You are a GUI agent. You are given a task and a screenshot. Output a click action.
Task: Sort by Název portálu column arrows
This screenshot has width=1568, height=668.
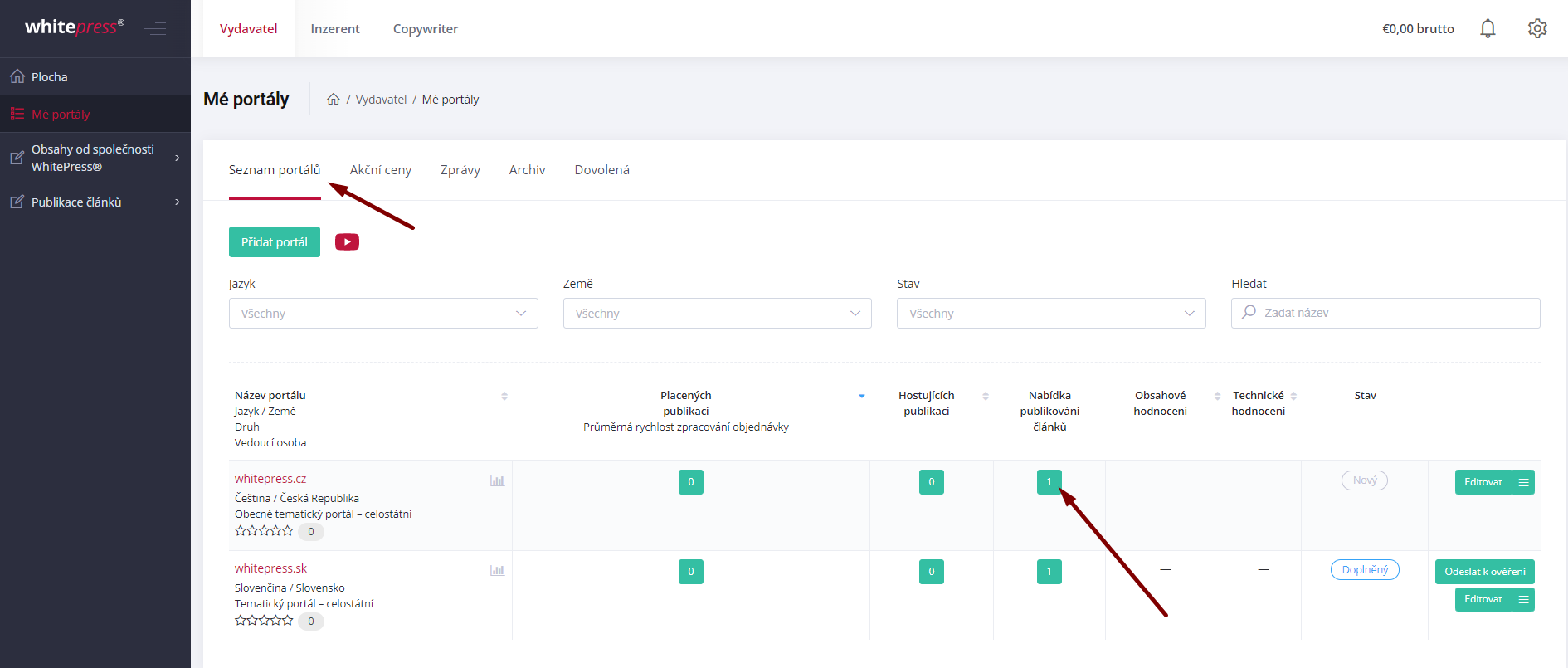point(504,396)
